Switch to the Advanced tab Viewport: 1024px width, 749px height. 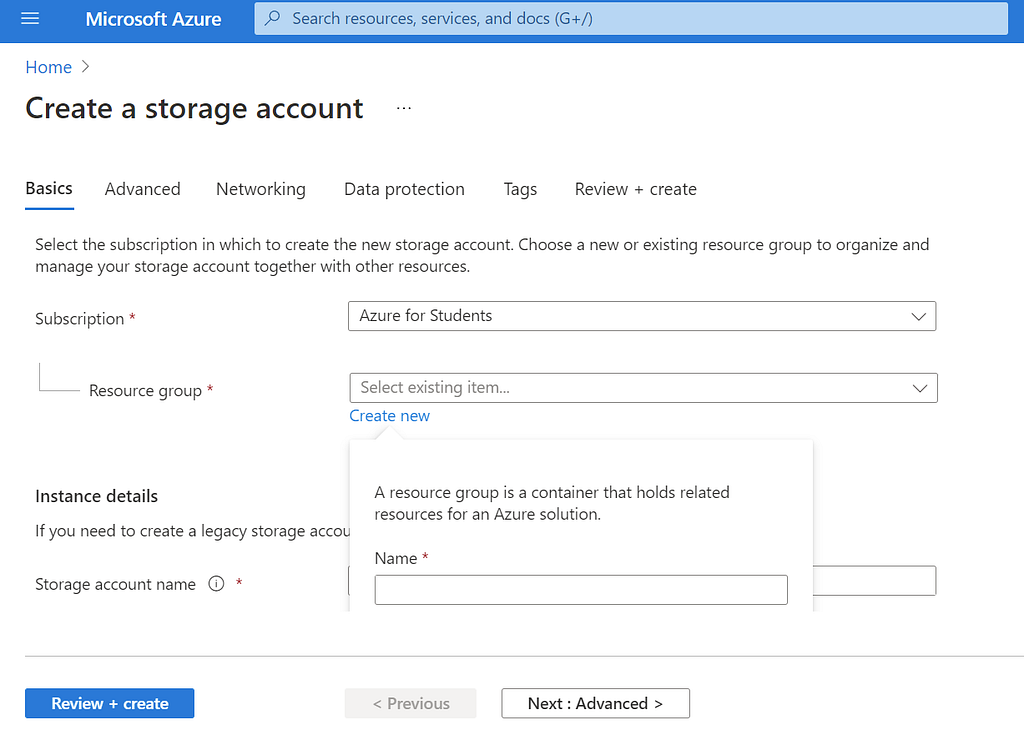tap(142, 189)
